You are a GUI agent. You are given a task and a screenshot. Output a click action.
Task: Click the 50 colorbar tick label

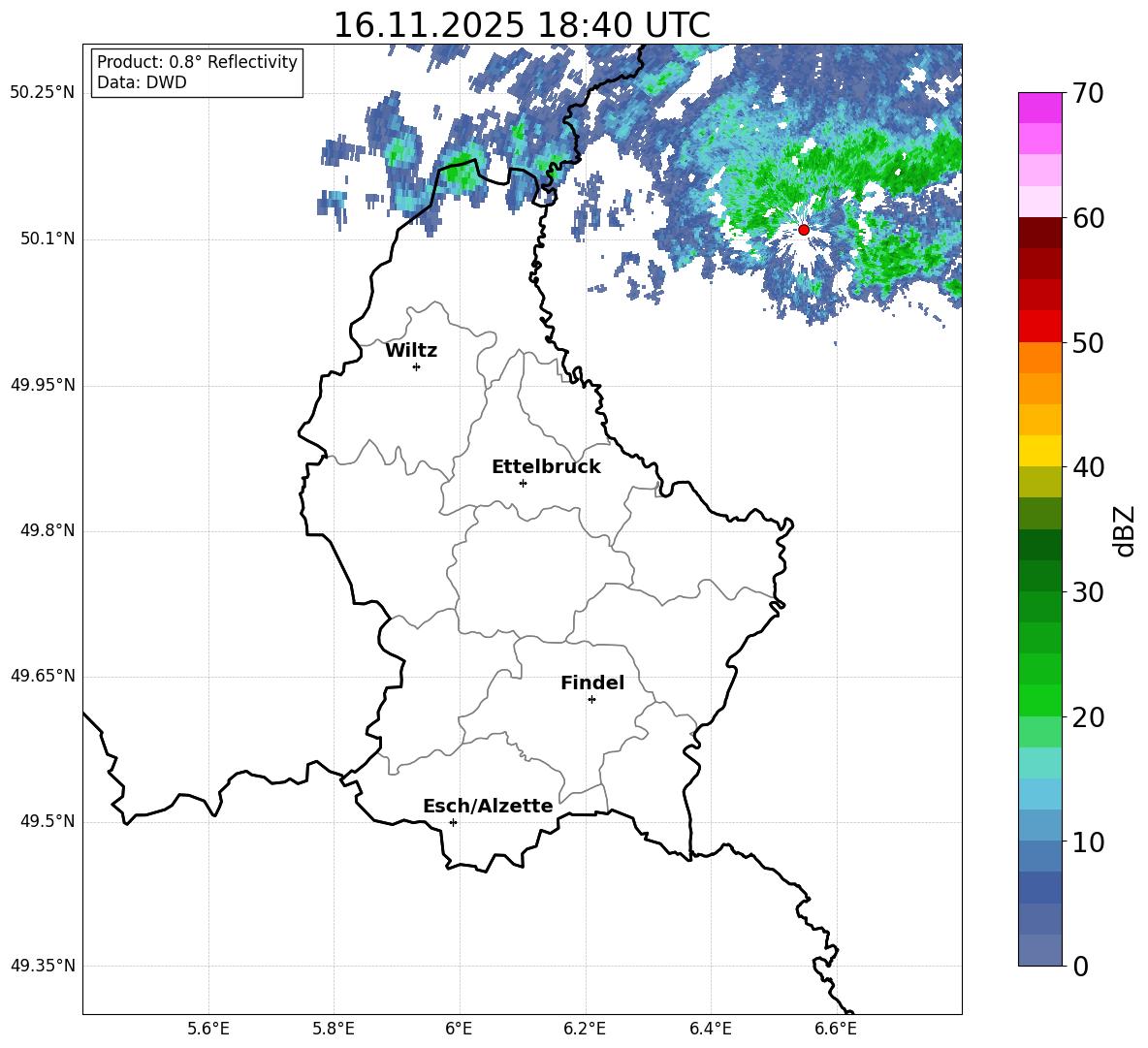[x=1087, y=343]
